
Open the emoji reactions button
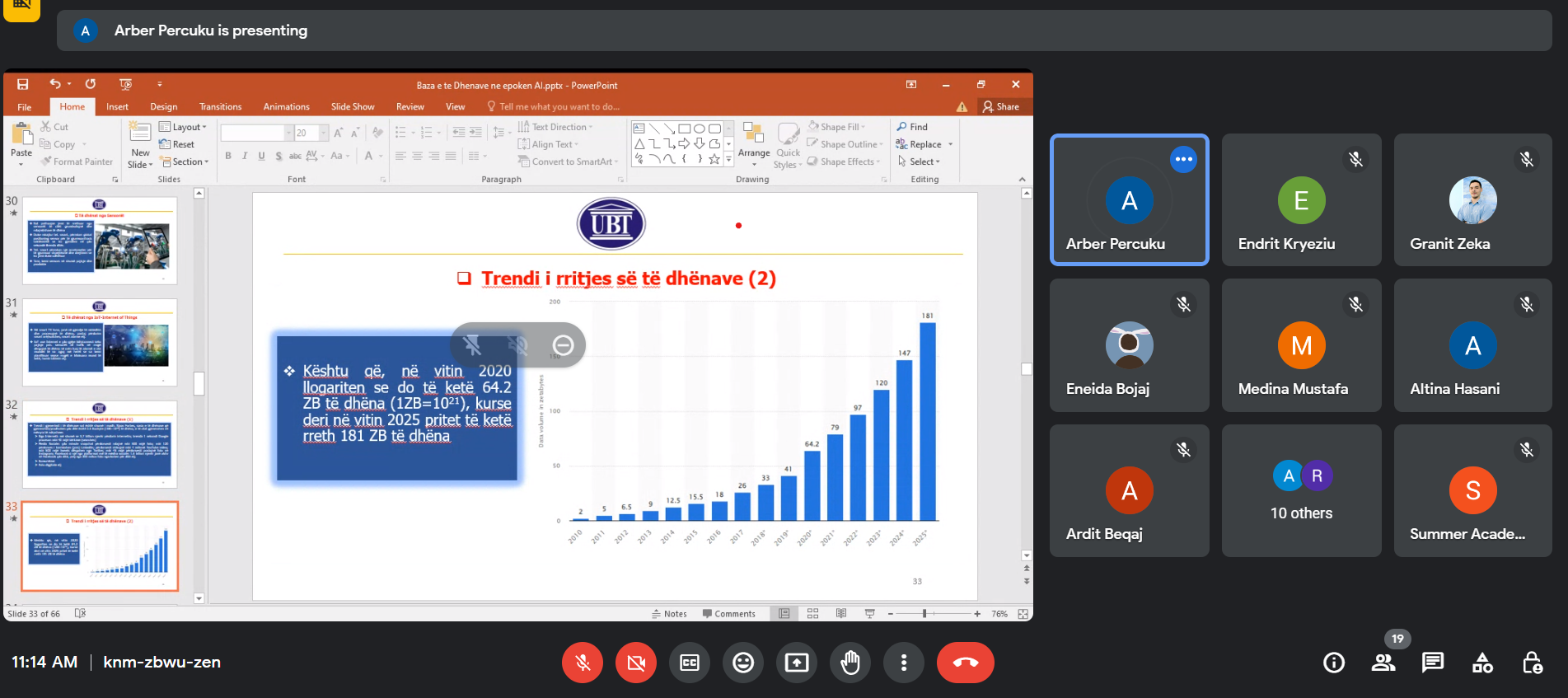pos(743,663)
